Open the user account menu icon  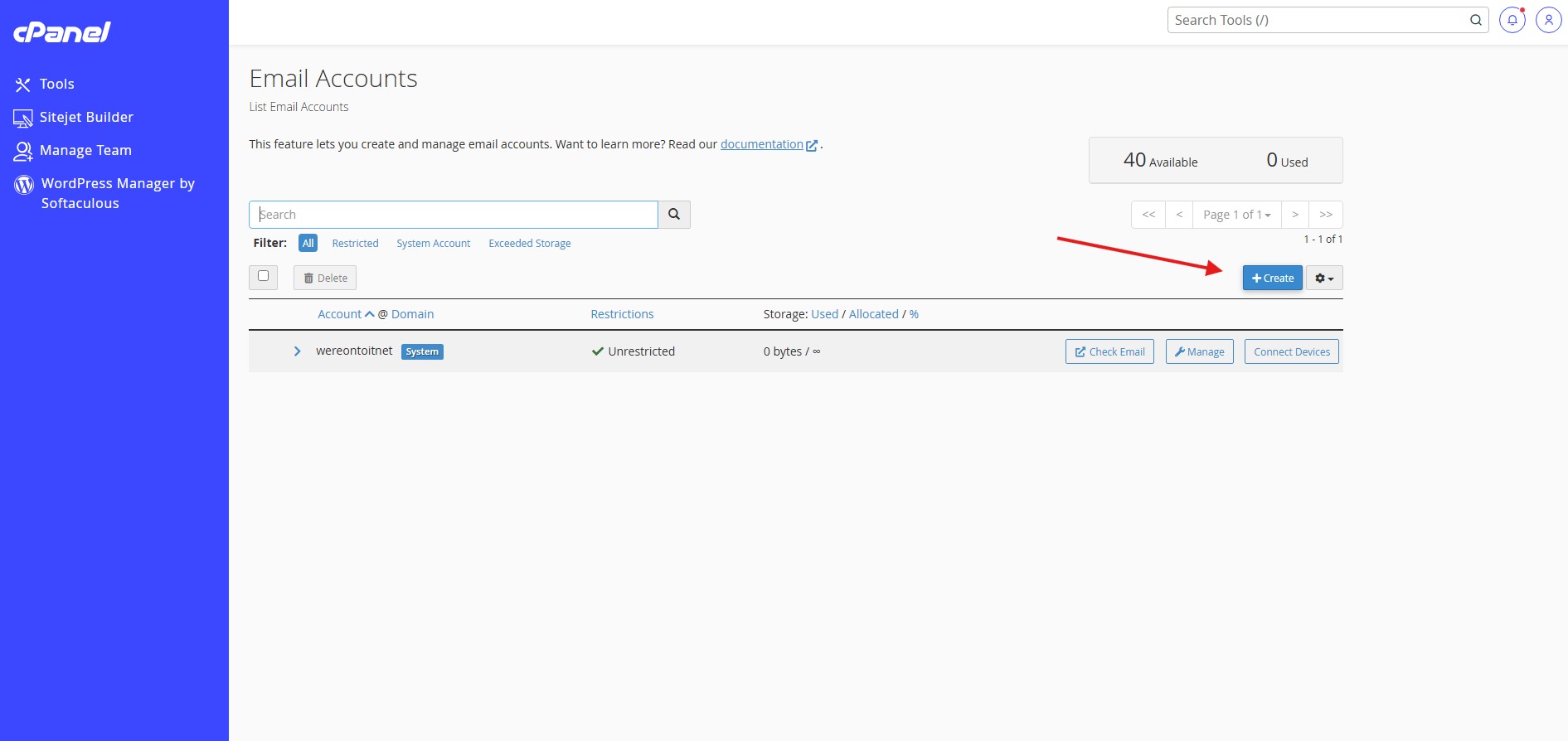tap(1548, 20)
